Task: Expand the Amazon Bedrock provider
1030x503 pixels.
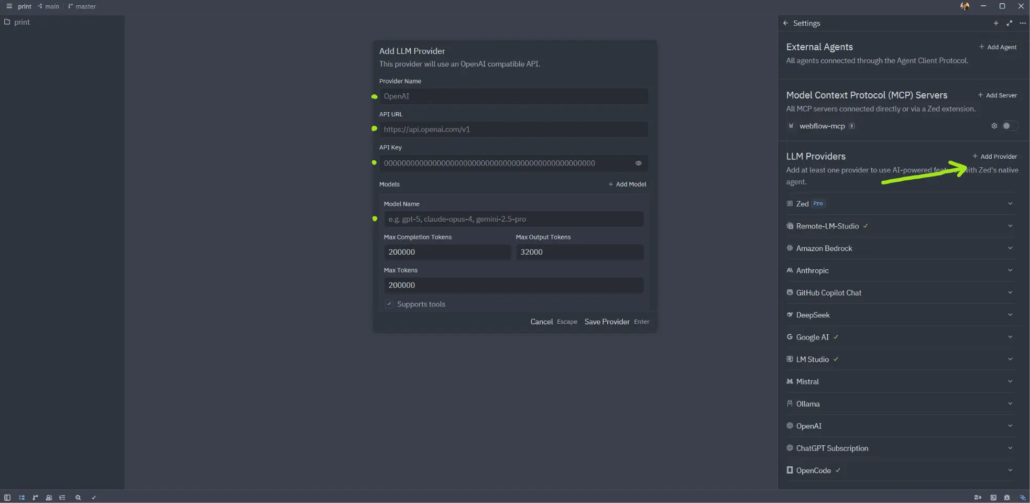Action: point(1010,248)
